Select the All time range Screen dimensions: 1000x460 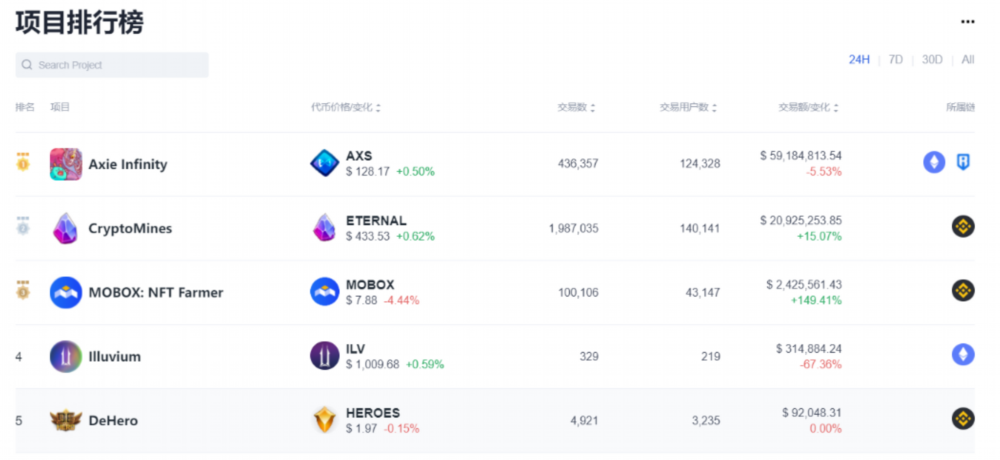point(967,60)
